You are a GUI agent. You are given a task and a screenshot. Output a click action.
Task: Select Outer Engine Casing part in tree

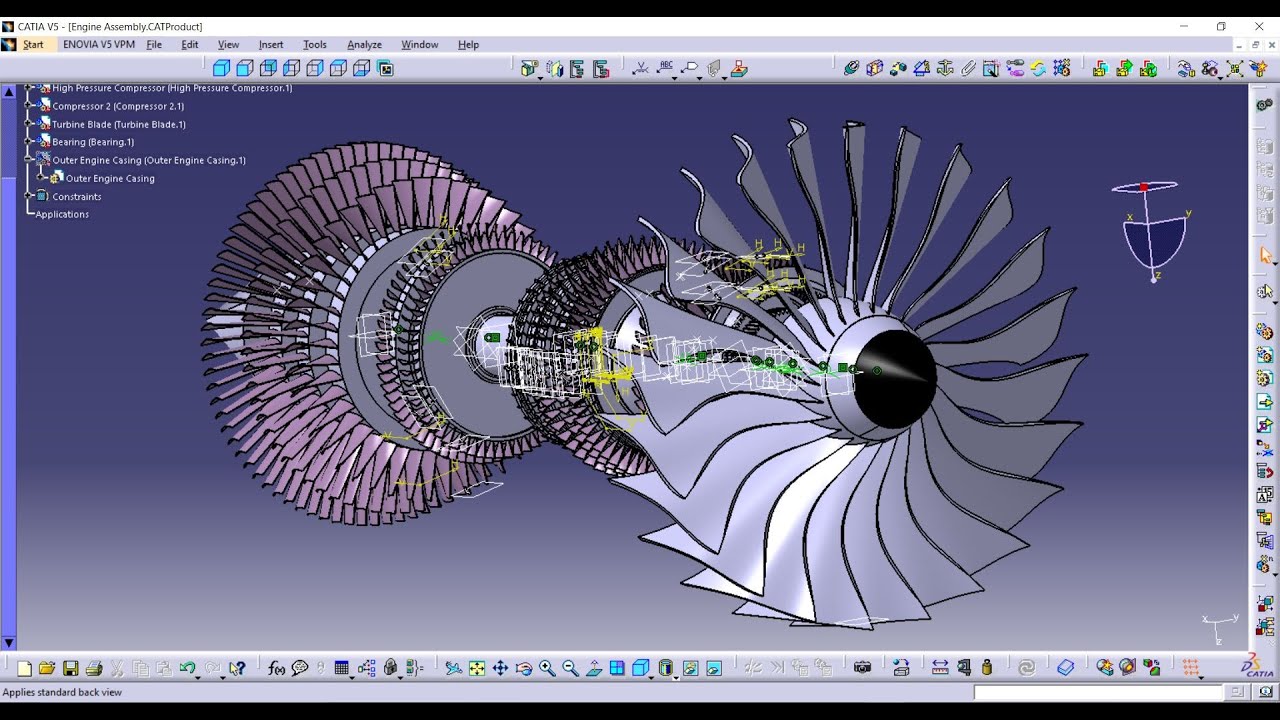pos(110,178)
